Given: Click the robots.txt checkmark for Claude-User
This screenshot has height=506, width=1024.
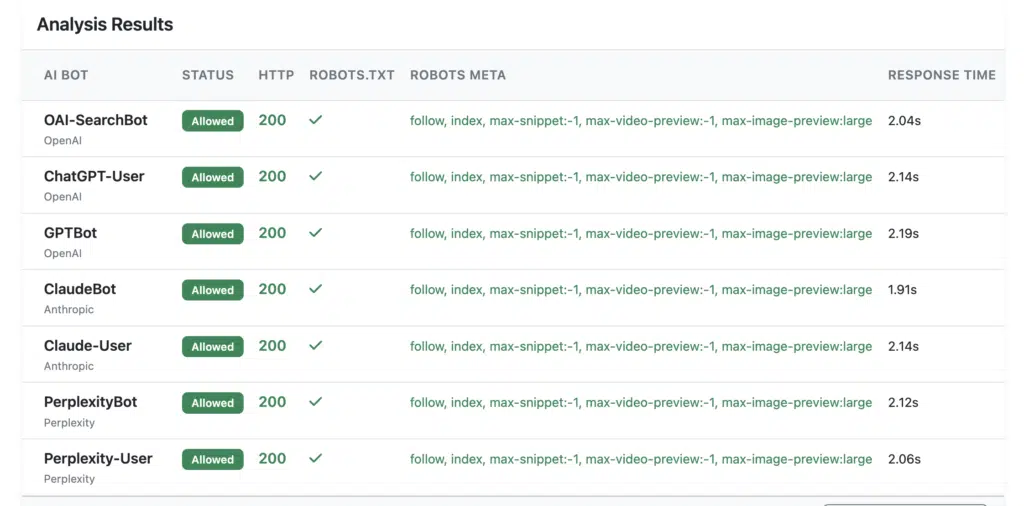Looking at the screenshot, I should click(x=315, y=345).
